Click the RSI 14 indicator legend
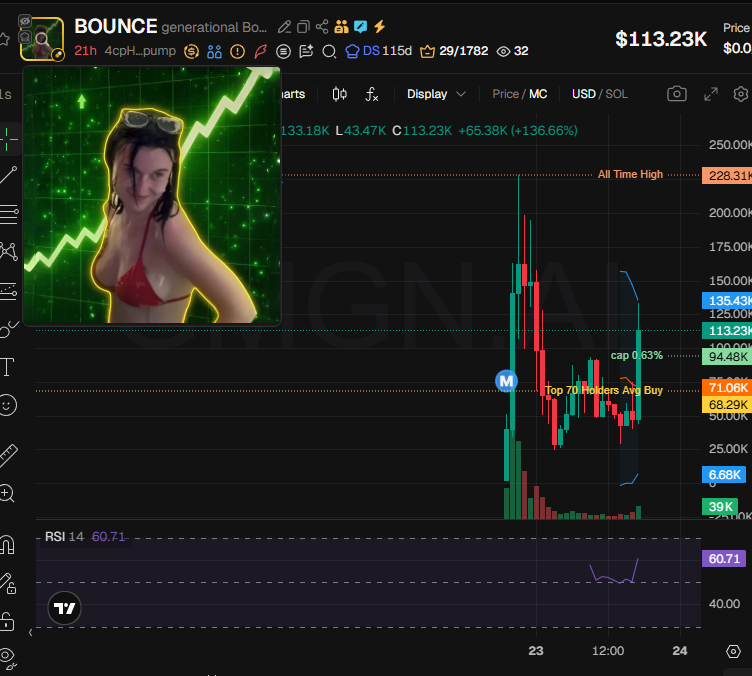The width and height of the screenshot is (752, 676). pyautogui.click(x=85, y=536)
